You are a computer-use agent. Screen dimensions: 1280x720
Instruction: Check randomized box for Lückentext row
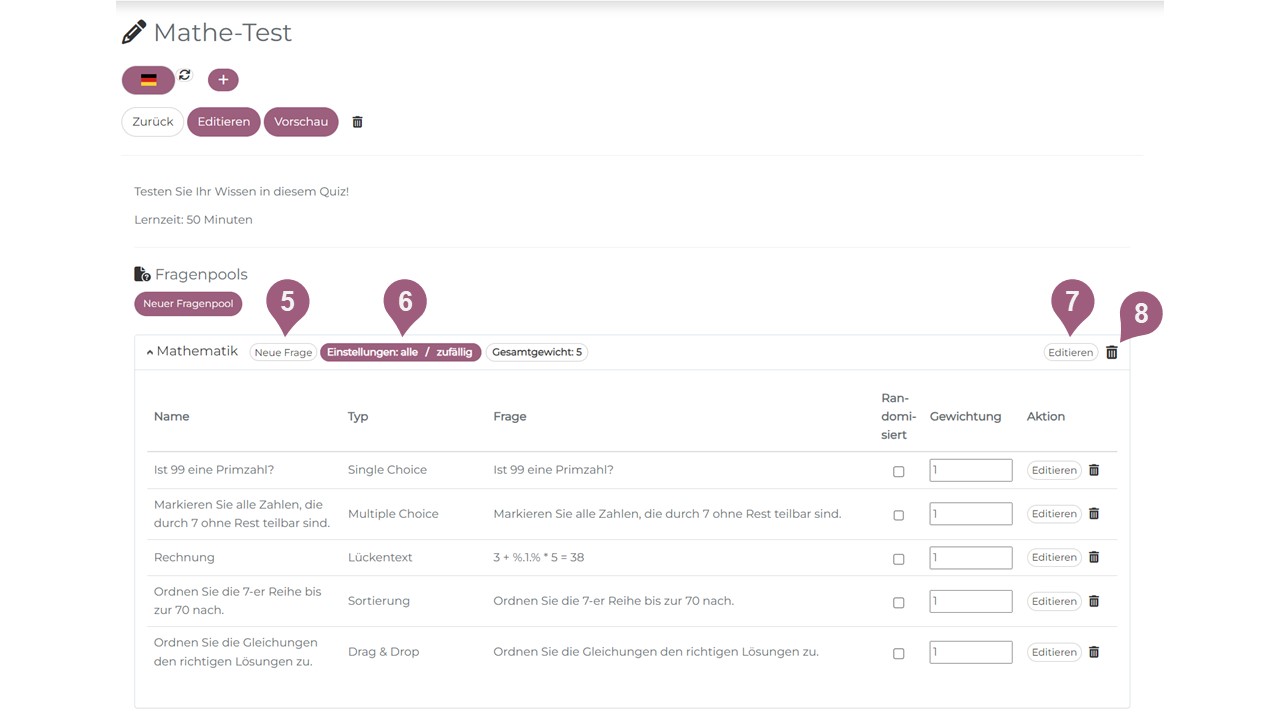pyautogui.click(x=898, y=559)
